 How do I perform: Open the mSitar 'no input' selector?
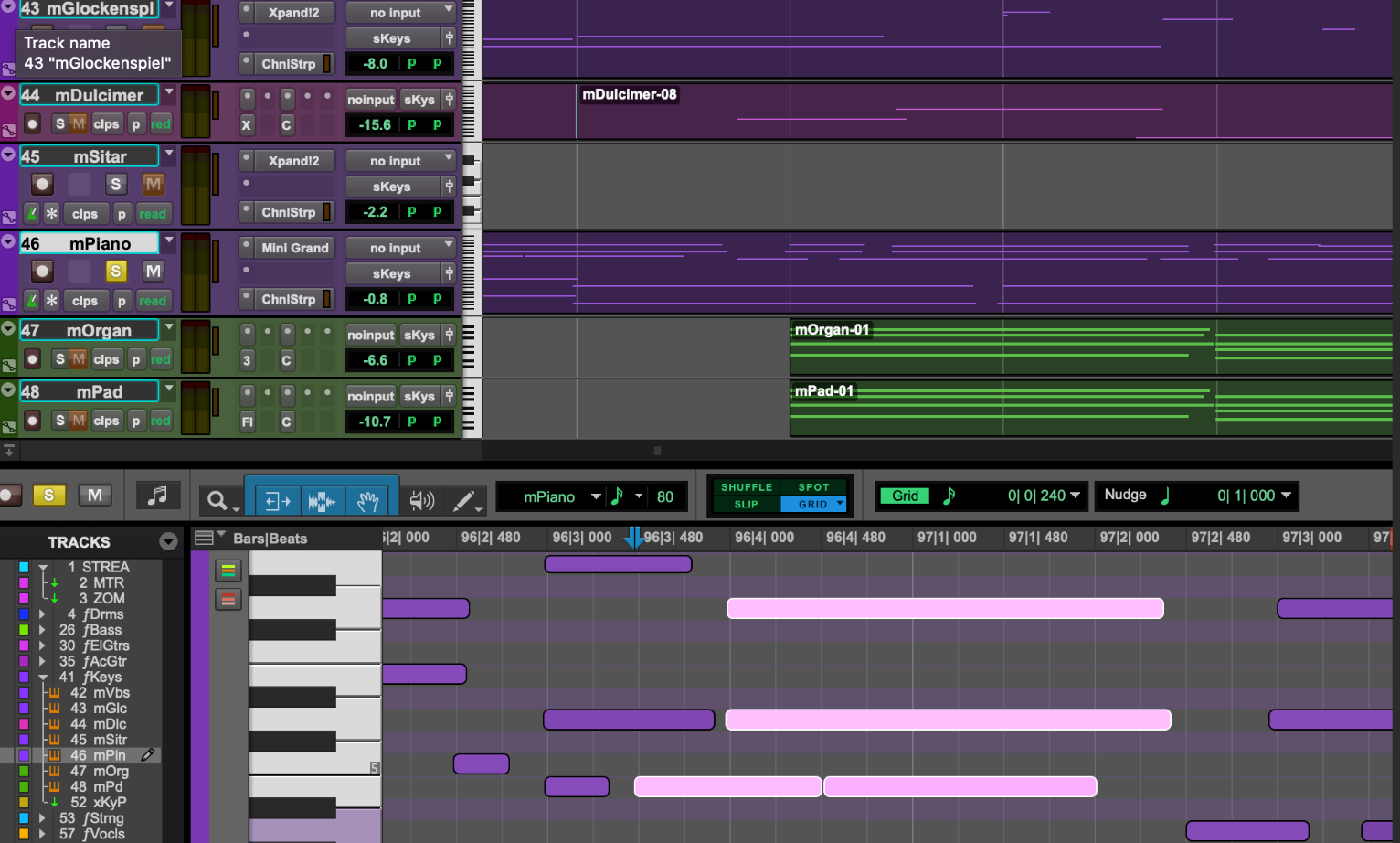pyautogui.click(x=399, y=161)
